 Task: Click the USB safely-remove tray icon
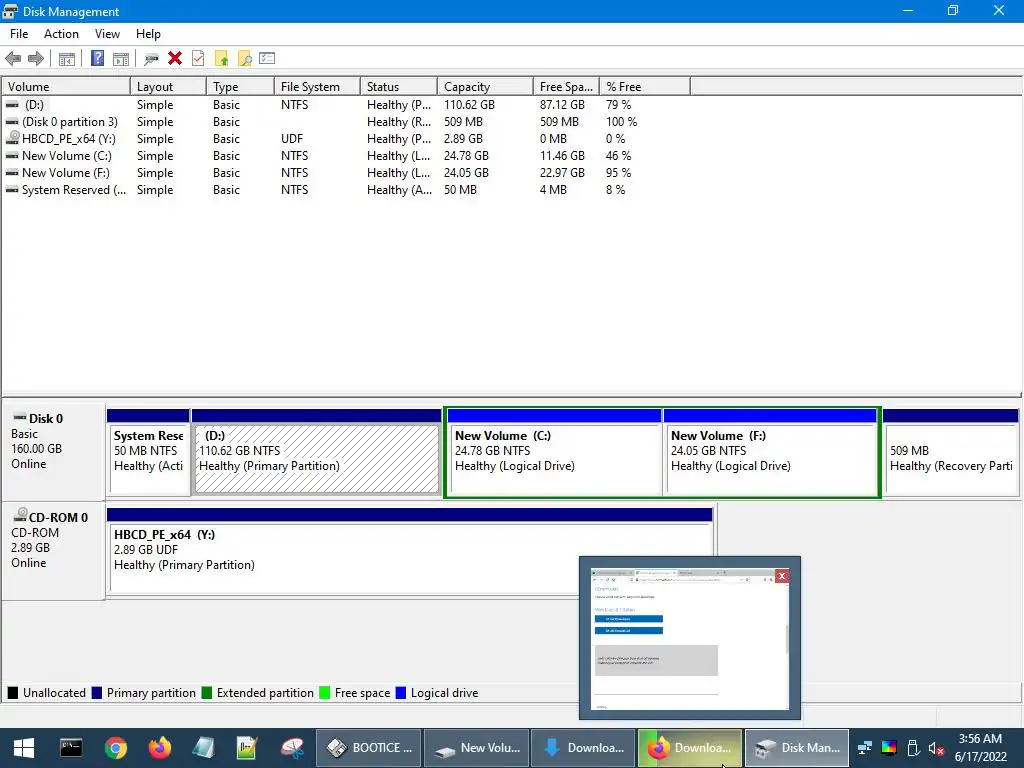pos(913,748)
